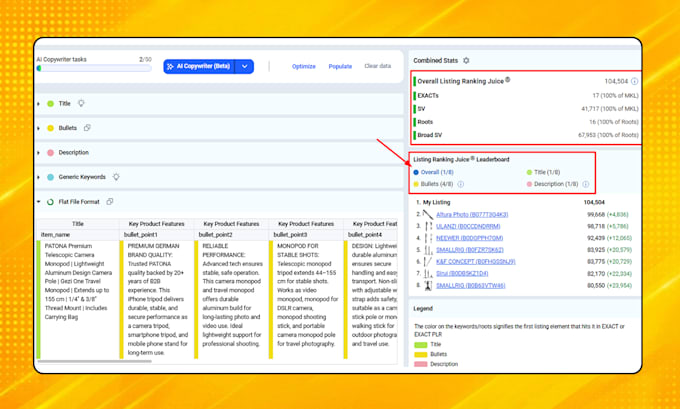Viewport: 680px width, 409px height.
Task: Click the NEEWER product thumbnail
Action: coord(428,238)
